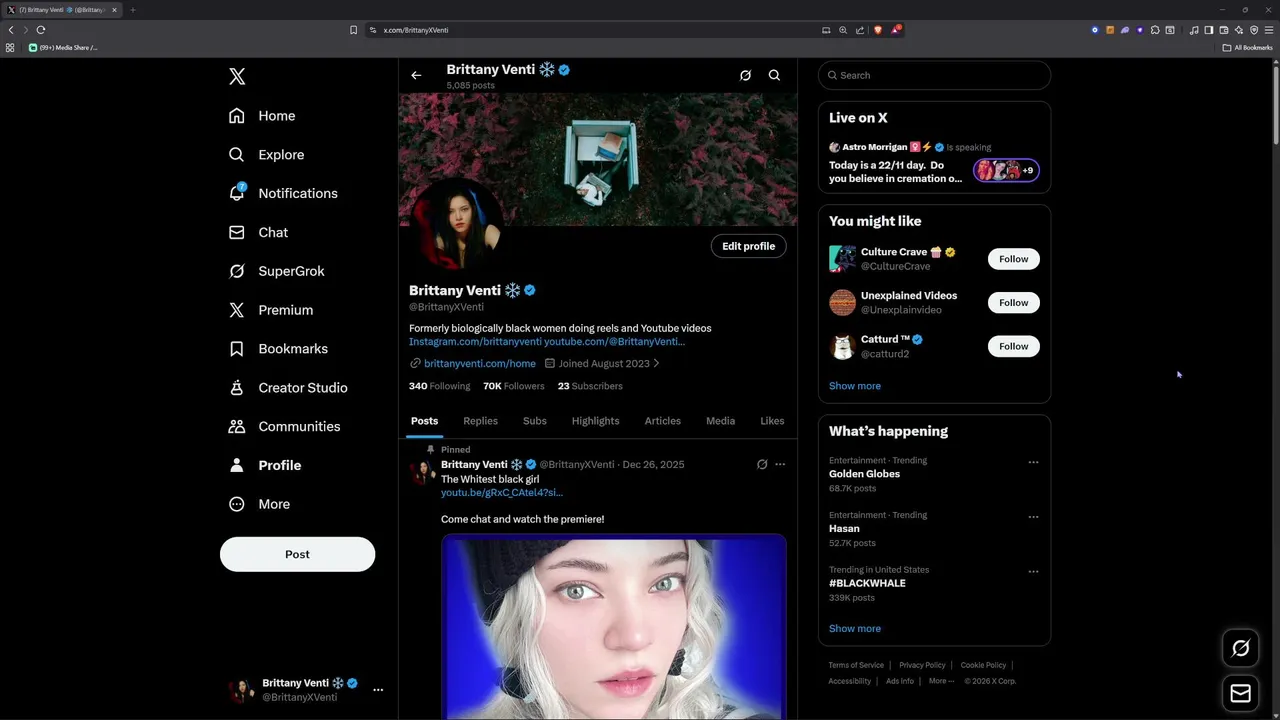Open brittanyventi.com/home link

[x=480, y=364]
